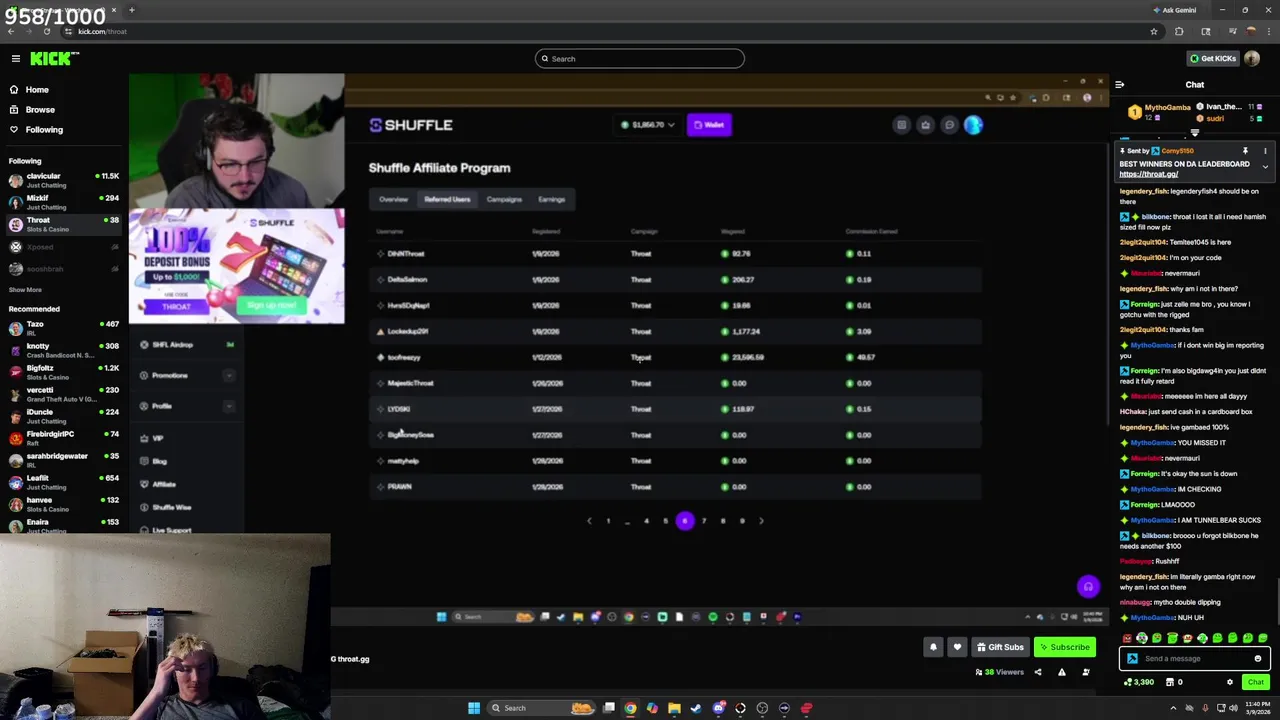Screen dimensions: 1280x720
Task: Go to pagination page 7 in Shuffle
Action: click(703, 521)
